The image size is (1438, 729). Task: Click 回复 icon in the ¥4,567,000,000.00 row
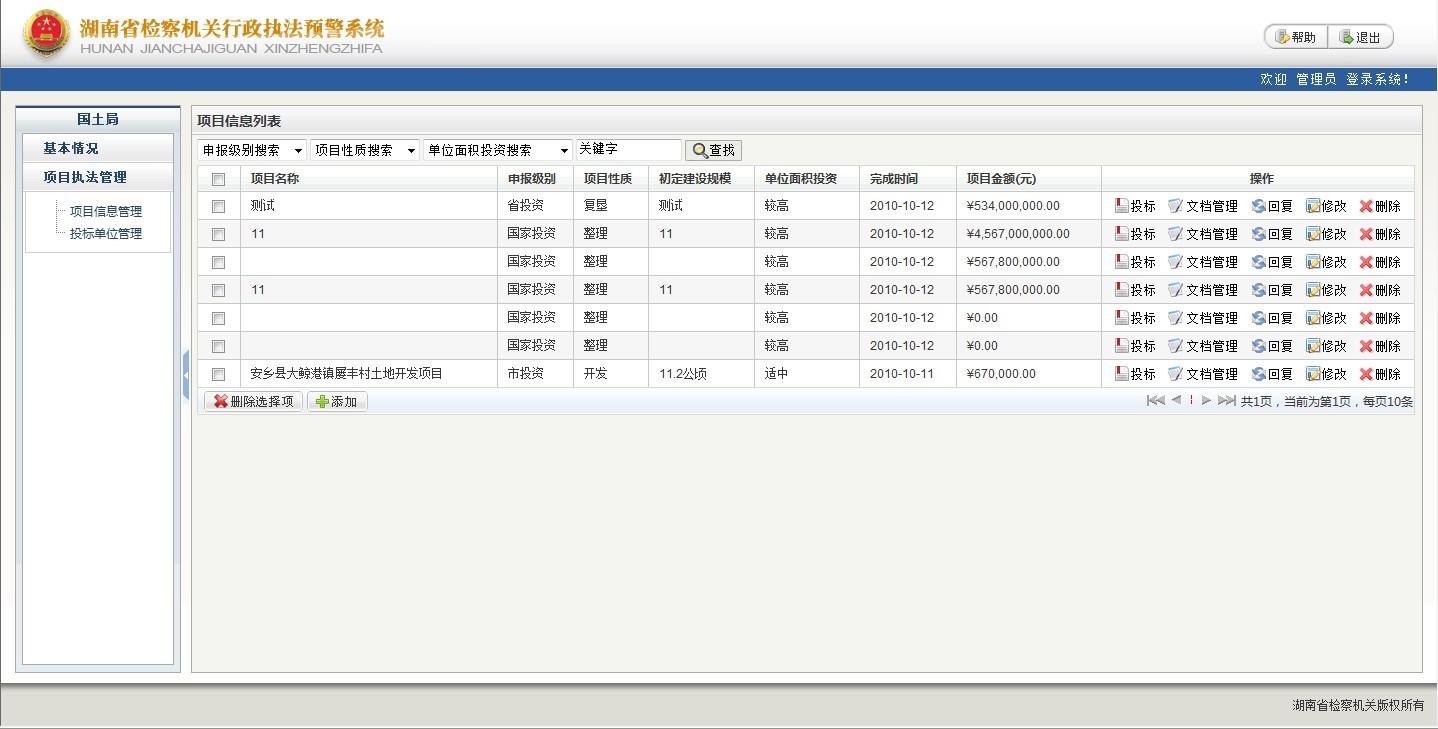[x=1258, y=234]
